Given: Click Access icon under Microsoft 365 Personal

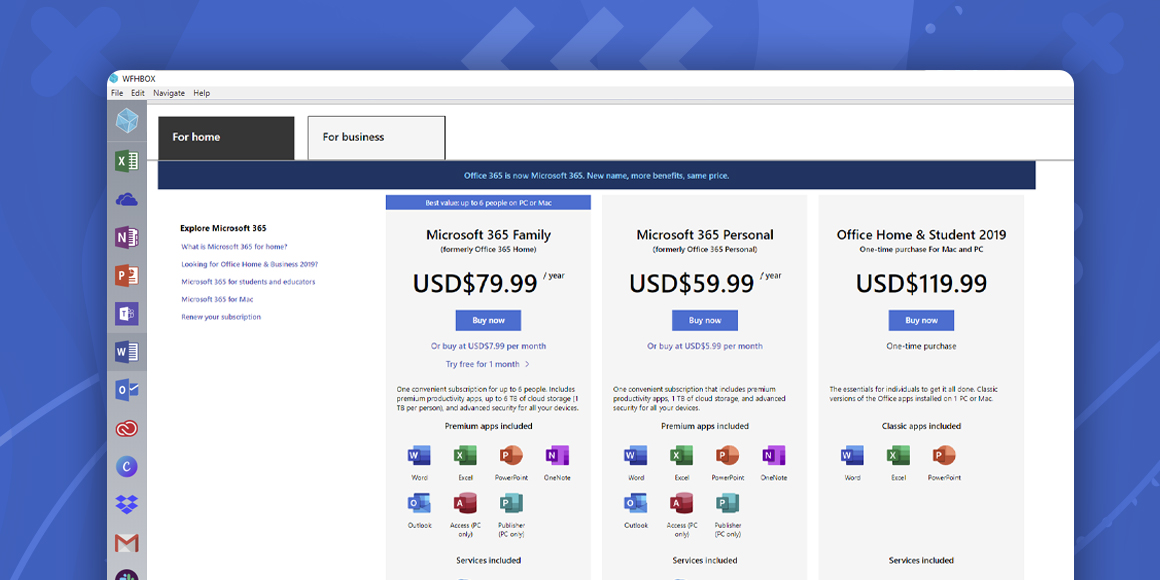Looking at the screenshot, I should [x=681, y=504].
